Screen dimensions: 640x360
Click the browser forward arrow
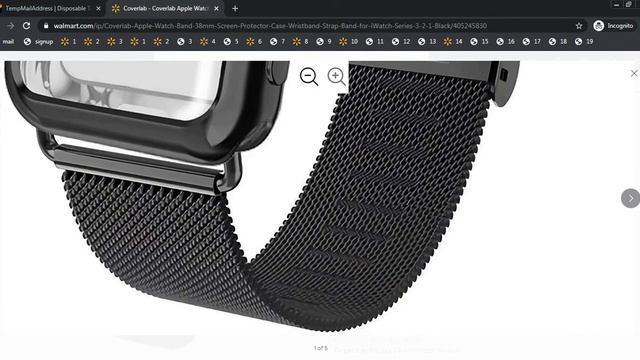(x=10, y=26)
